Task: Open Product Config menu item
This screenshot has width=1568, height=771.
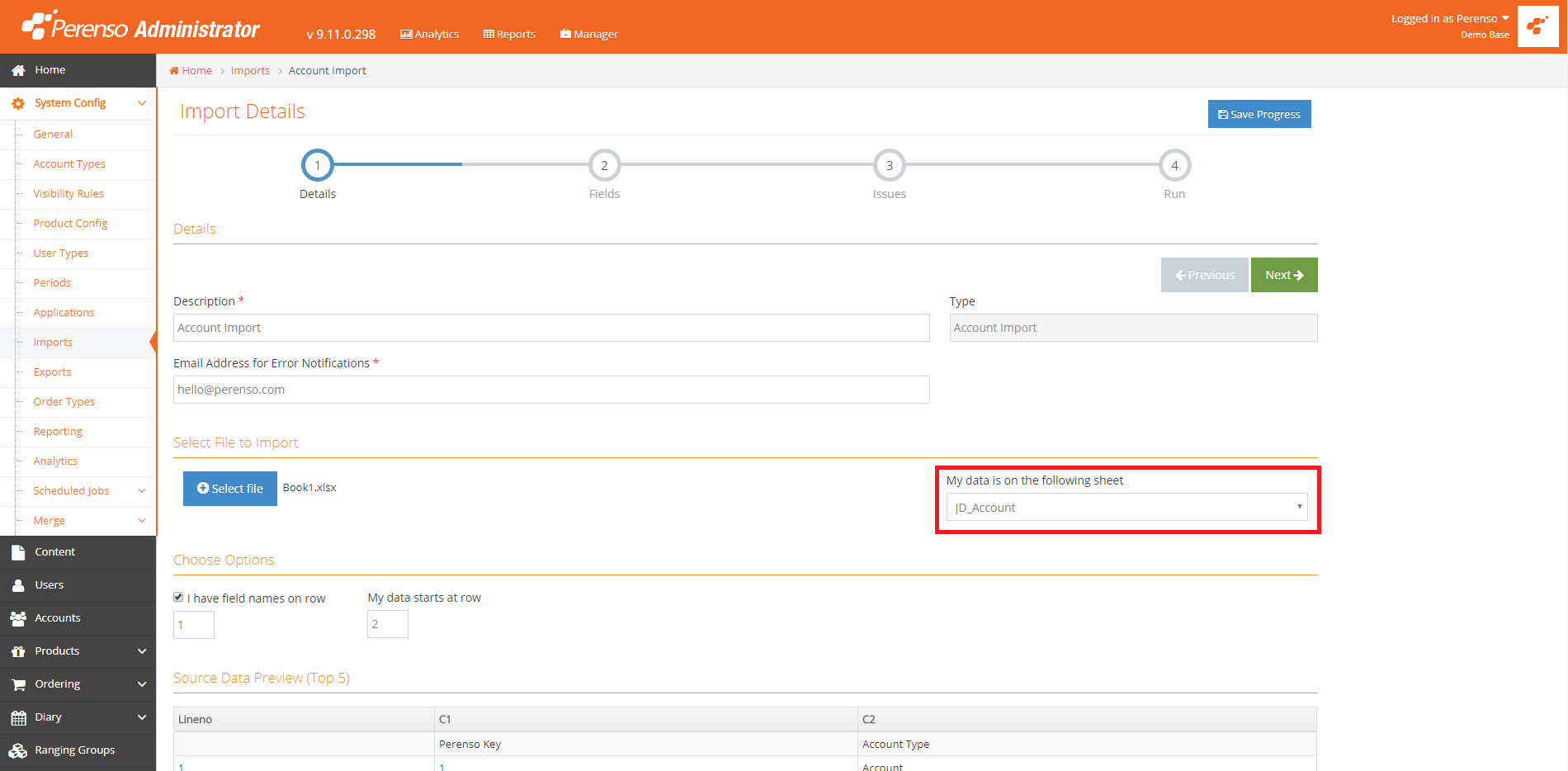Action: pos(70,224)
